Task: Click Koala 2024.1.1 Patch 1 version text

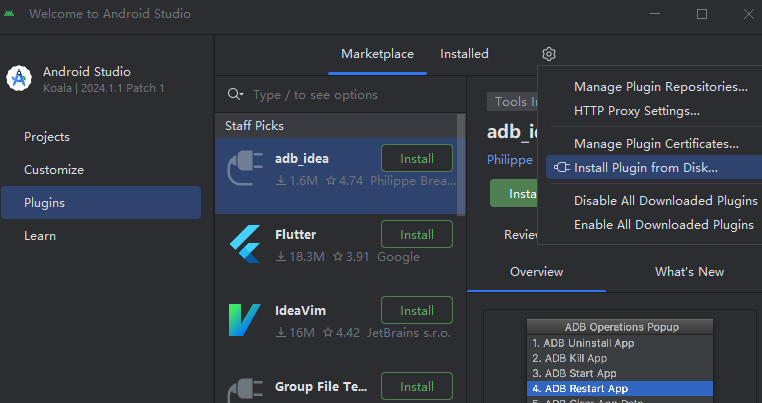Action: pyautogui.click(x=104, y=88)
